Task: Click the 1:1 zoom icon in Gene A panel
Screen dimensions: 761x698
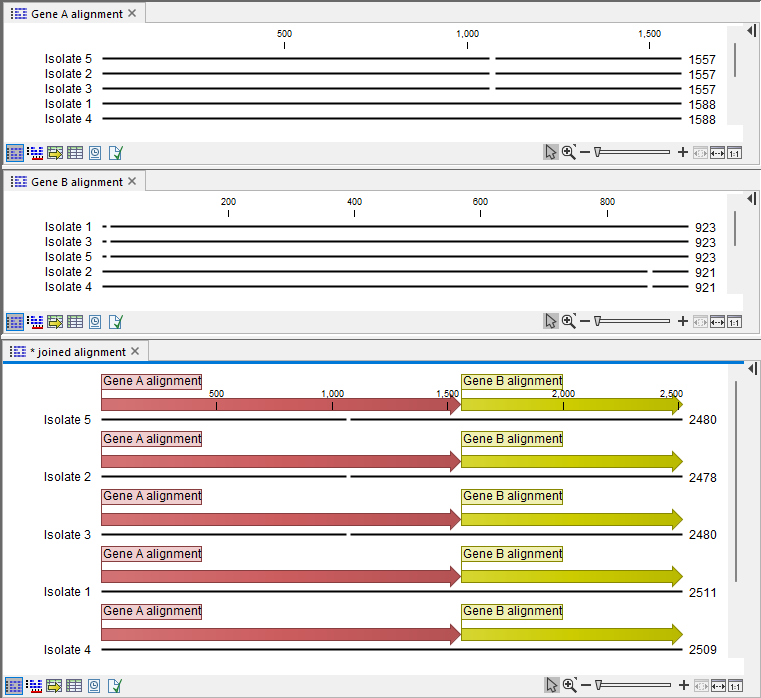Action: click(734, 153)
